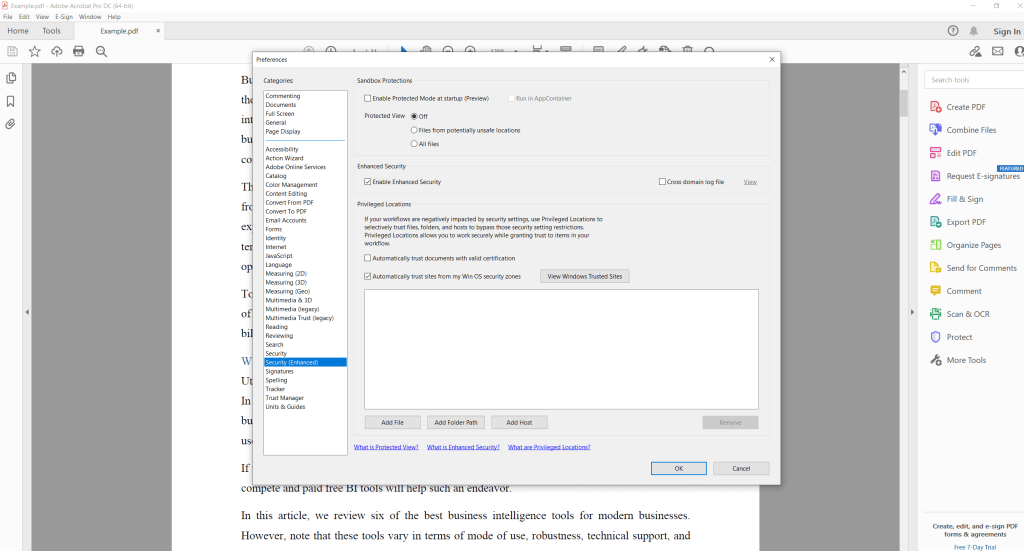Open the 'What are Privileged Locations?' link
1024x551 pixels.
(549, 447)
